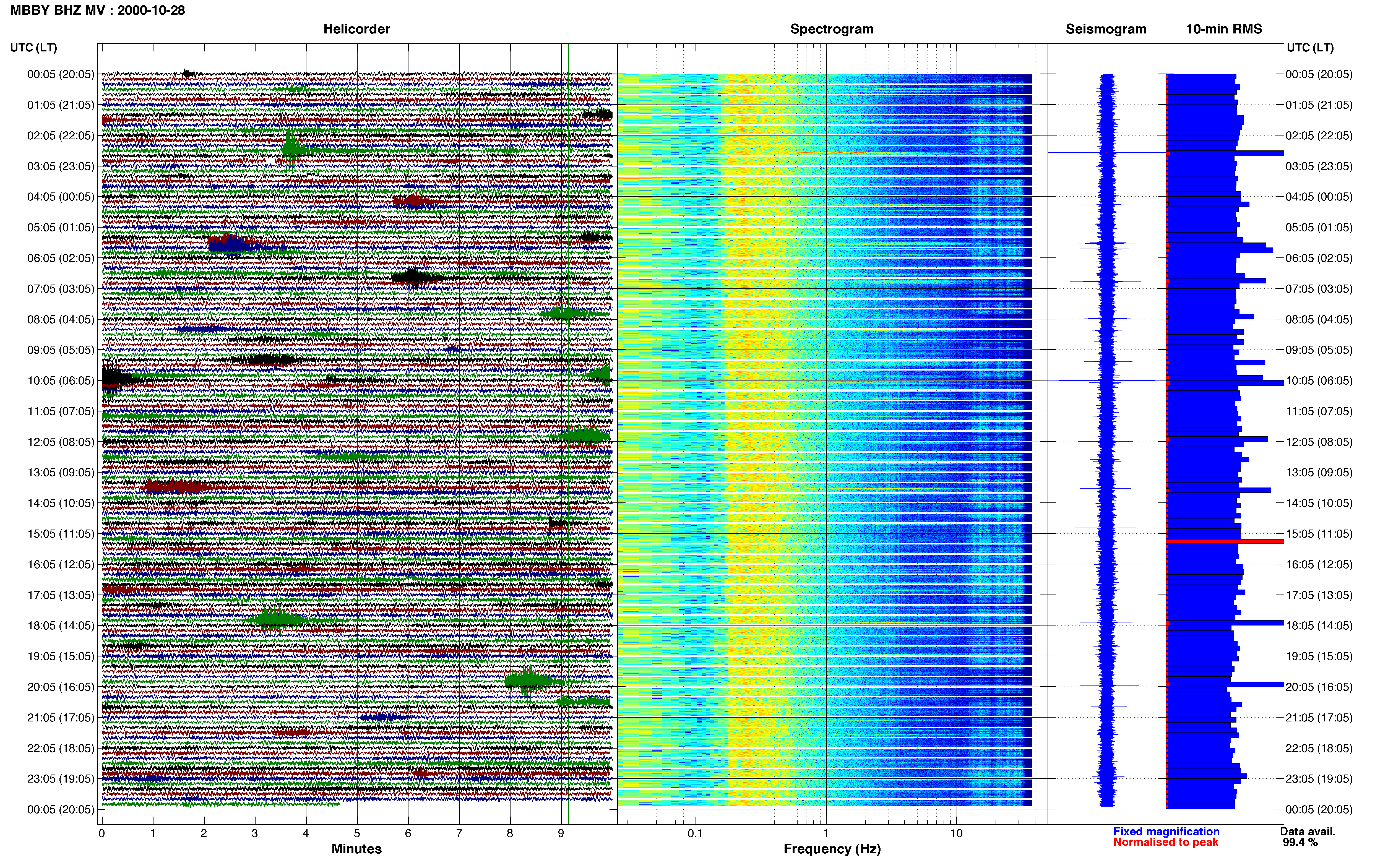The image size is (1388, 868).
Task: Click the '5' tick on minutes axis
Action: 357,833
